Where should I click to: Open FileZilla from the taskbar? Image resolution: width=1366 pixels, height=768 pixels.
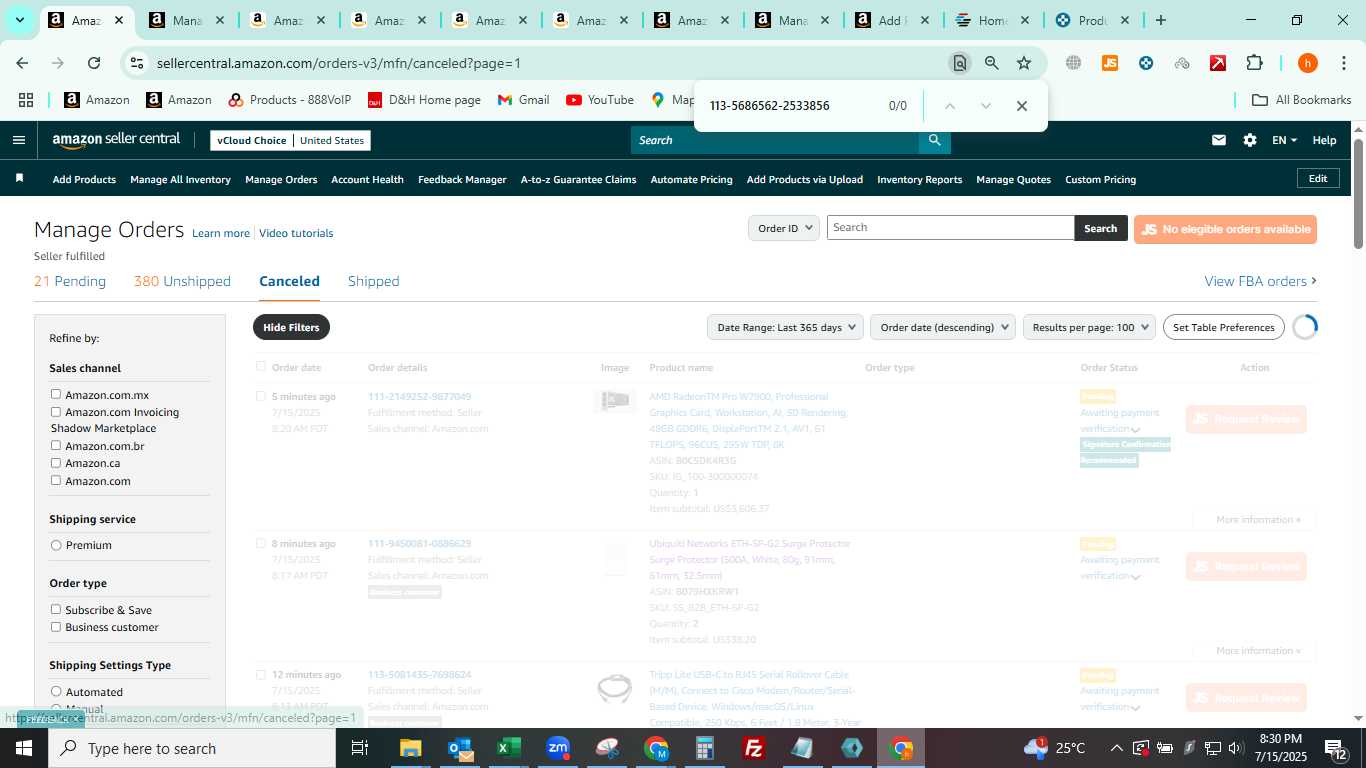coord(754,748)
